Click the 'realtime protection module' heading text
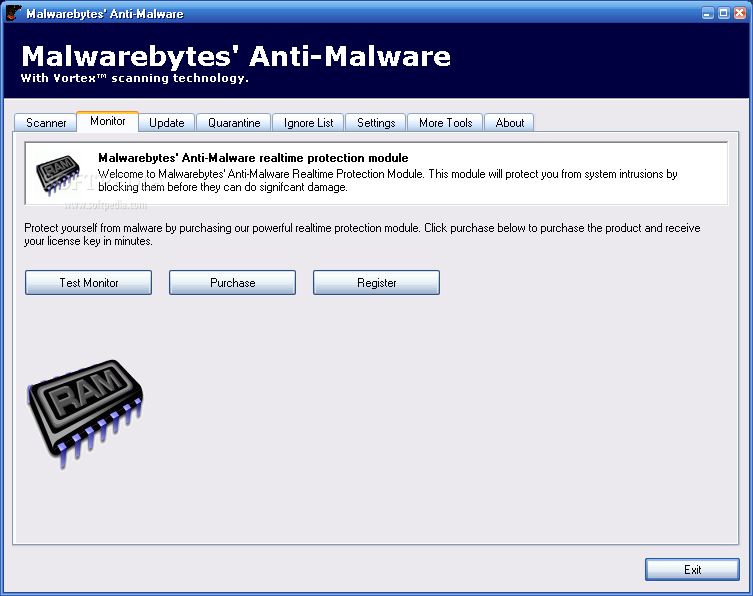Image resolution: width=753 pixels, height=596 pixels. pos(253,158)
